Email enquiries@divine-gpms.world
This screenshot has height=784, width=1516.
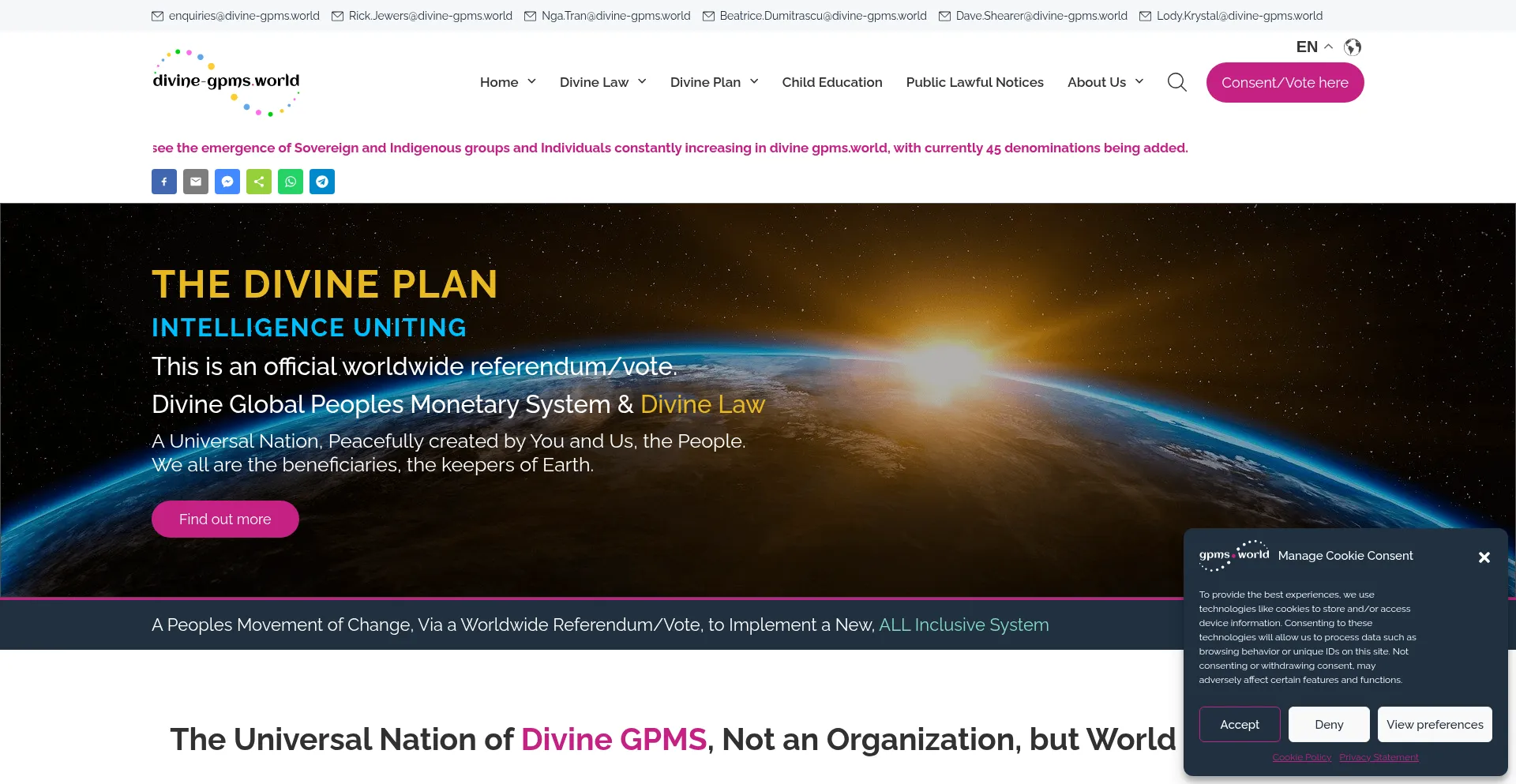(244, 16)
